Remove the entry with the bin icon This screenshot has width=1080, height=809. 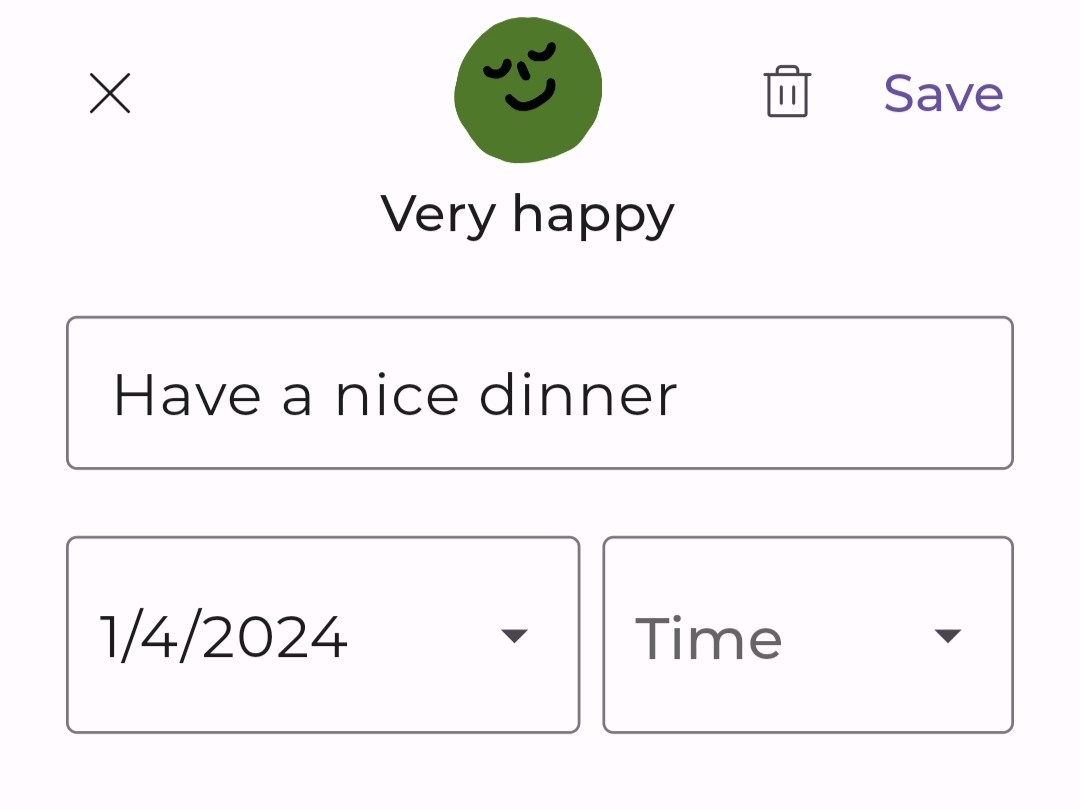pos(787,92)
